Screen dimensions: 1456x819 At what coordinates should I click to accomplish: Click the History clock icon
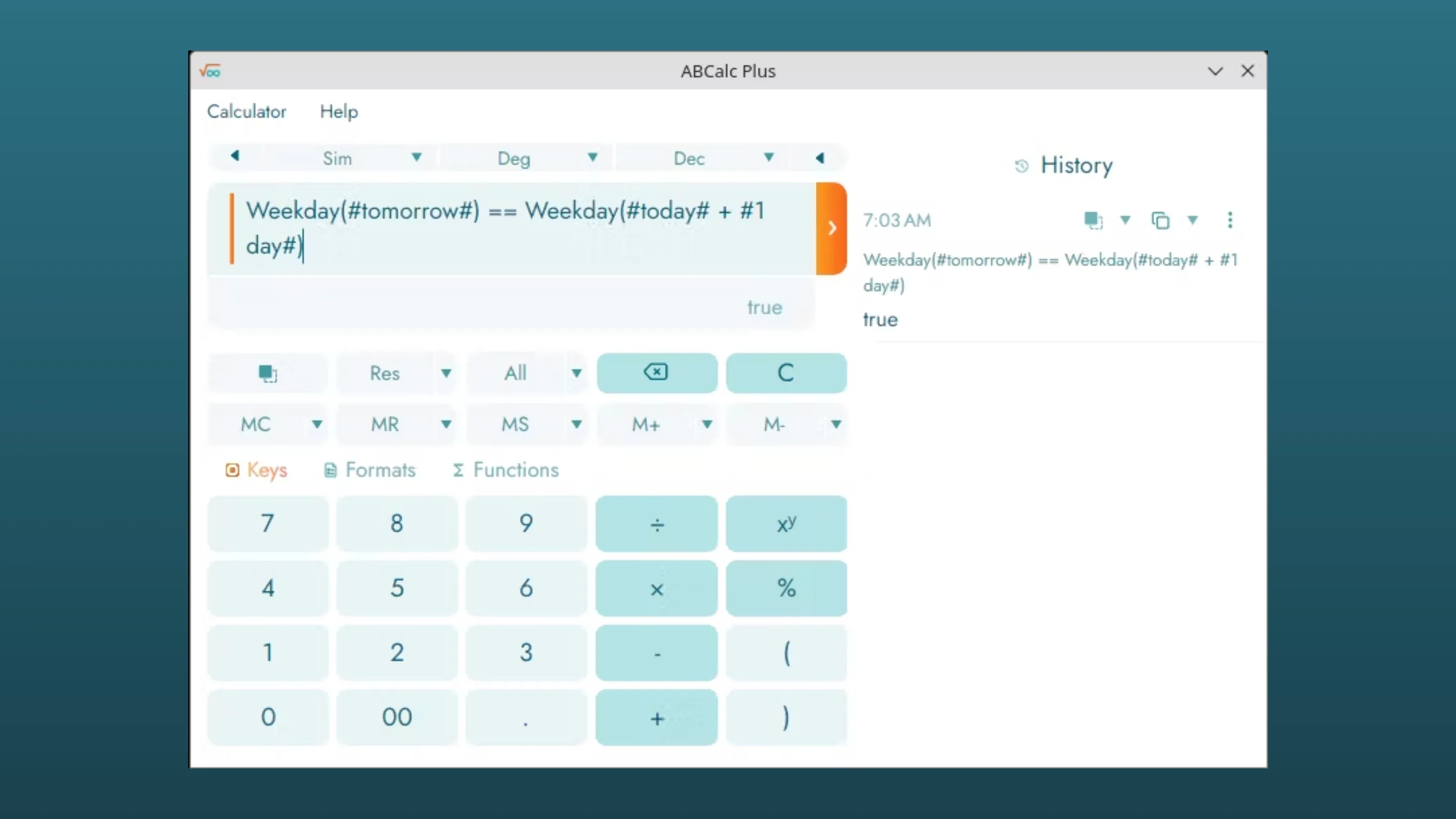point(1021,166)
